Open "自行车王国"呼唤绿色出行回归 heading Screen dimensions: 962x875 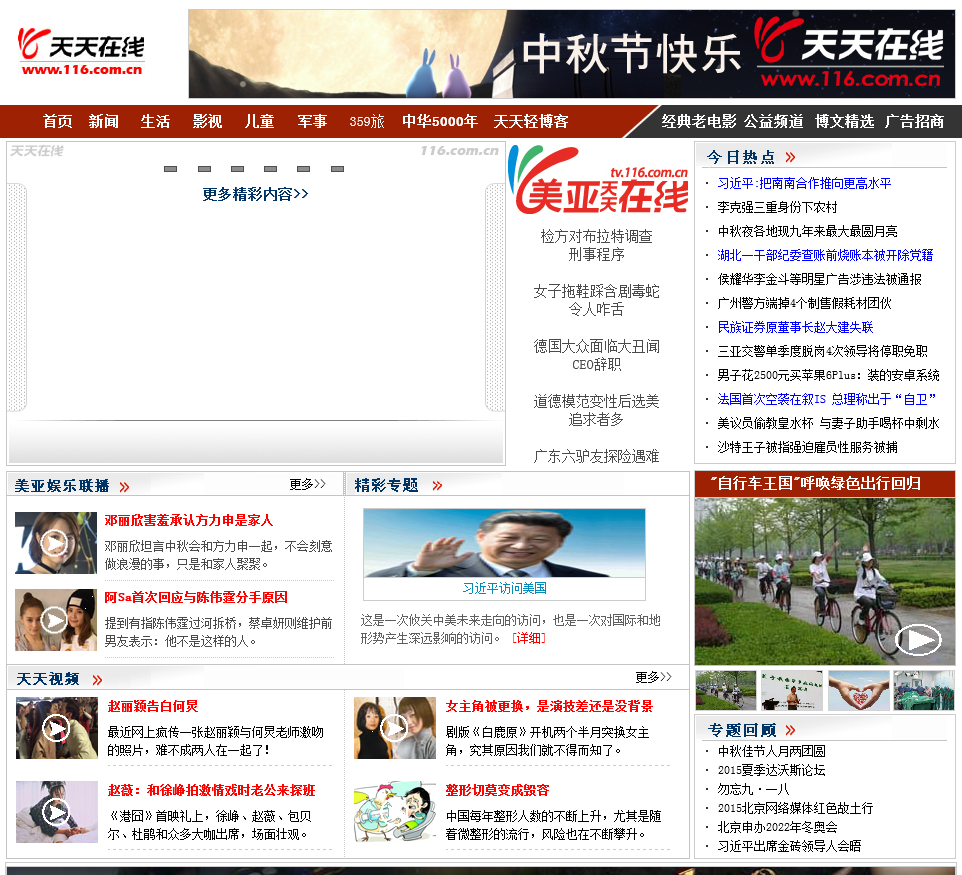tap(815, 484)
